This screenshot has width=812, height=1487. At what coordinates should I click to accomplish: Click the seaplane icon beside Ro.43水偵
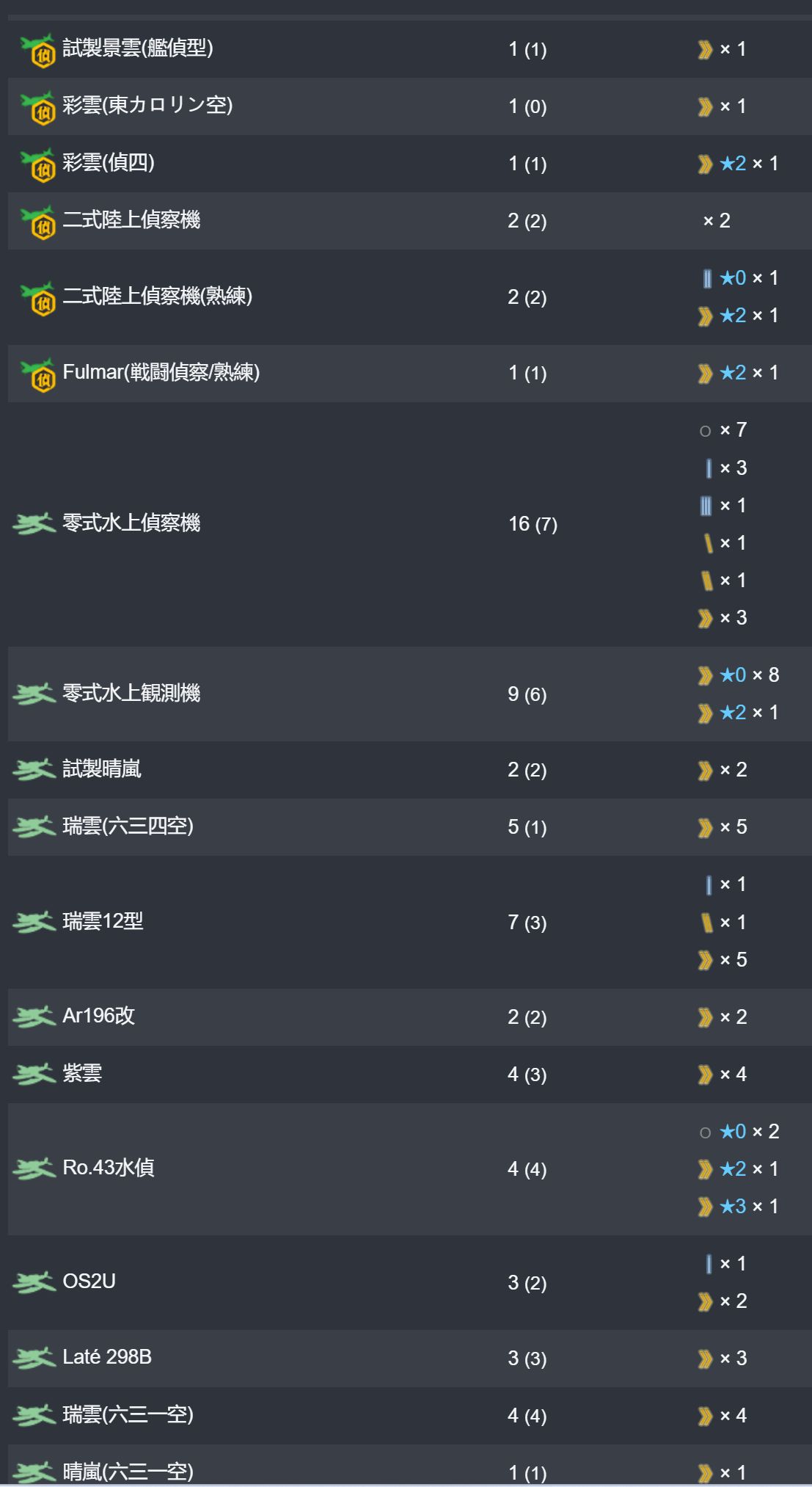click(x=34, y=1168)
